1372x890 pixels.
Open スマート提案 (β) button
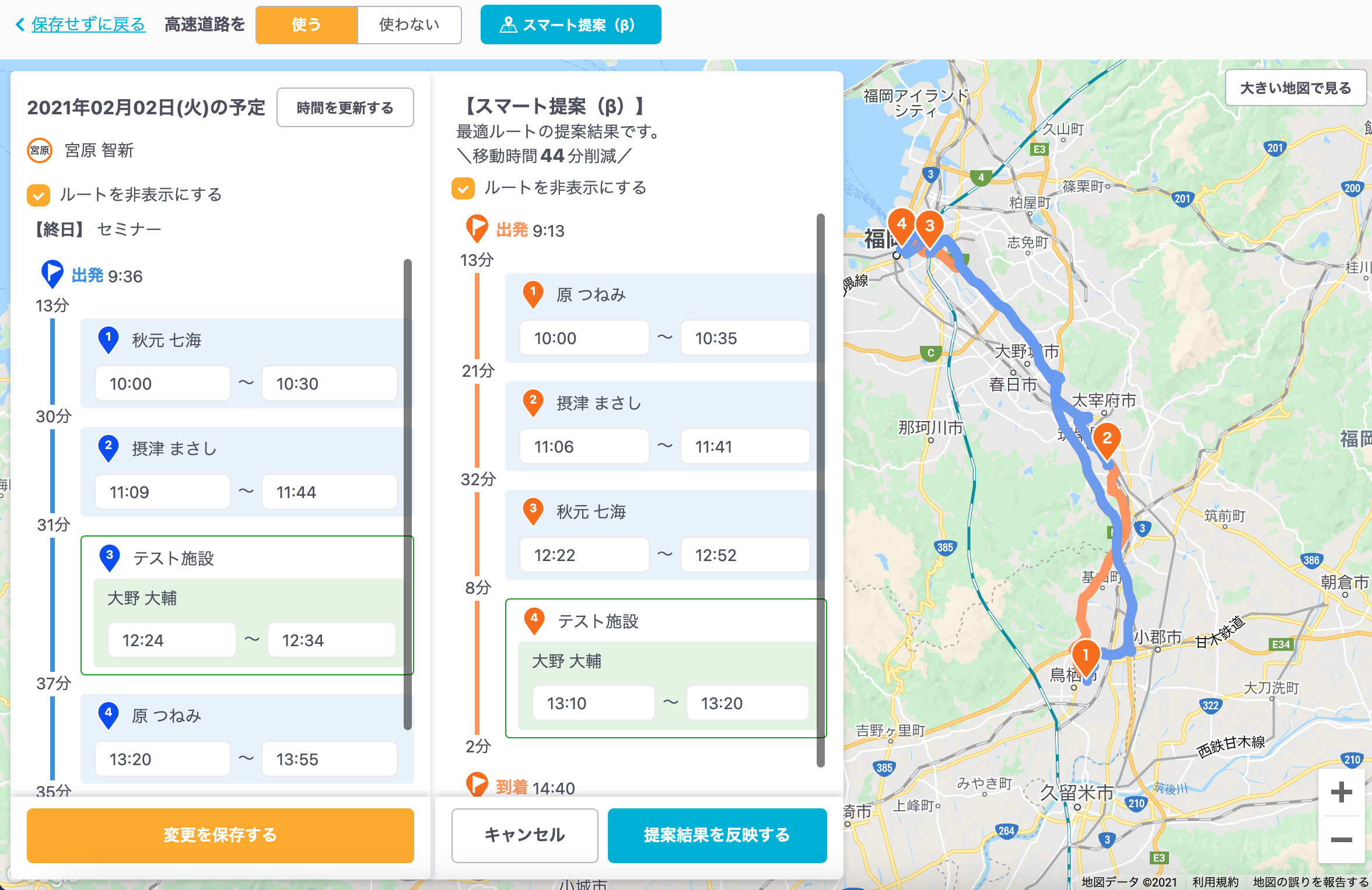(570, 24)
